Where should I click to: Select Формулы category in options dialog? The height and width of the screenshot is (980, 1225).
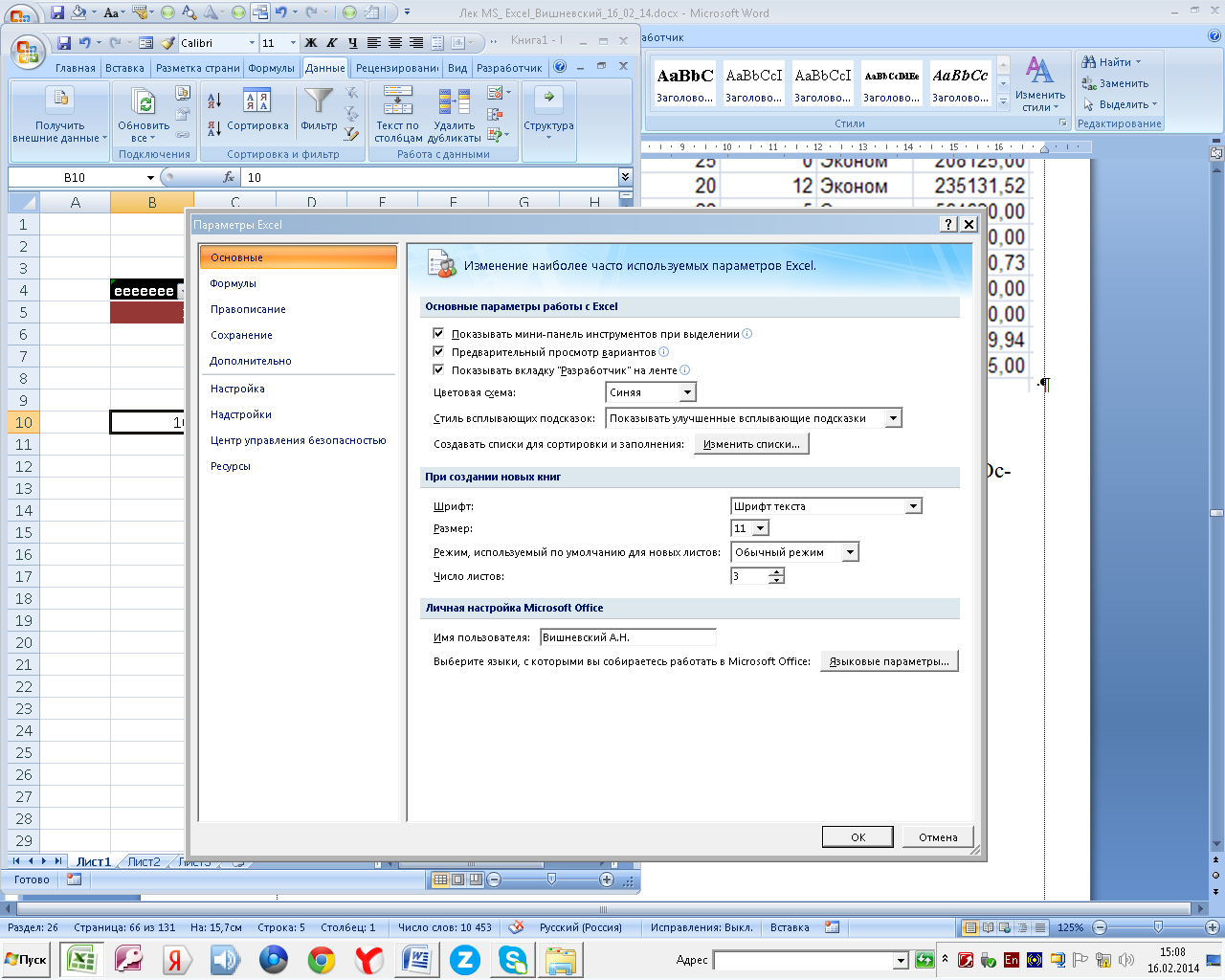(x=234, y=283)
